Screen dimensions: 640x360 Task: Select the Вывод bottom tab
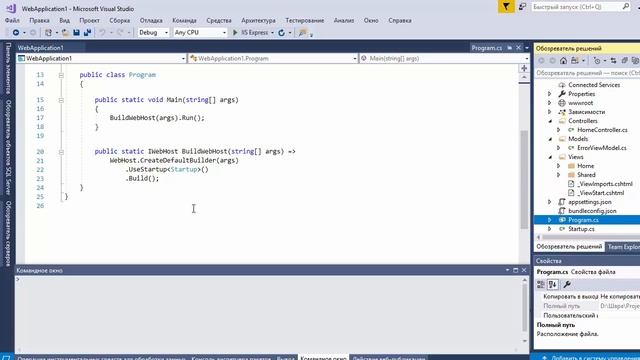coord(285,358)
